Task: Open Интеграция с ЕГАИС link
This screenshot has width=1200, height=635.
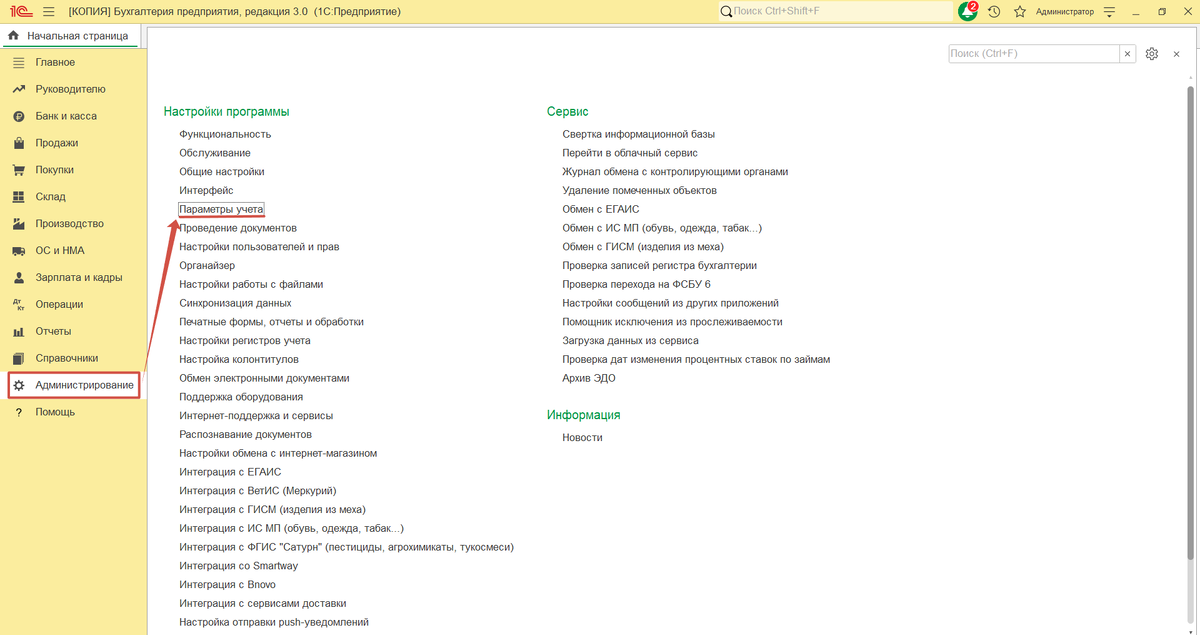Action: click(x=230, y=472)
